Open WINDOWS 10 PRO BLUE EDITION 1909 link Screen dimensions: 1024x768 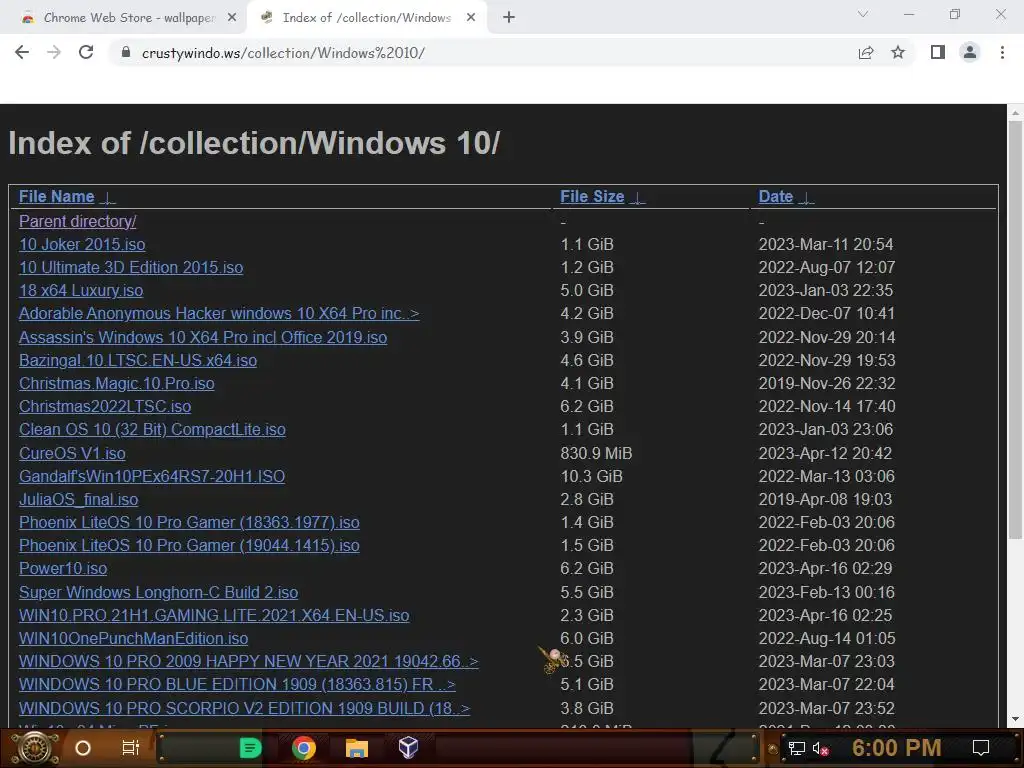click(237, 684)
